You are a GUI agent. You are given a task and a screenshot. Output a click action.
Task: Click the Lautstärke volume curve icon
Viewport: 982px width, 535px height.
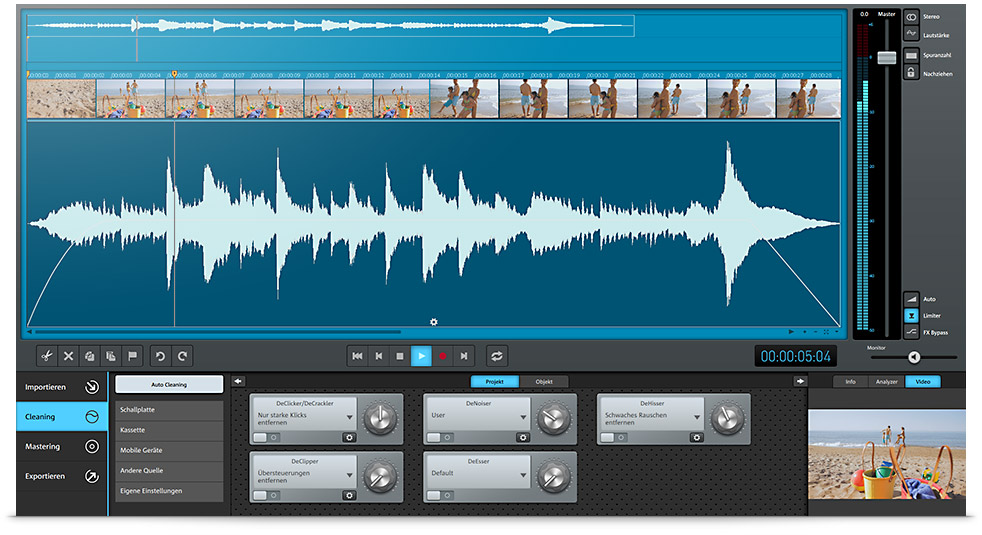(x=911, y=34)
